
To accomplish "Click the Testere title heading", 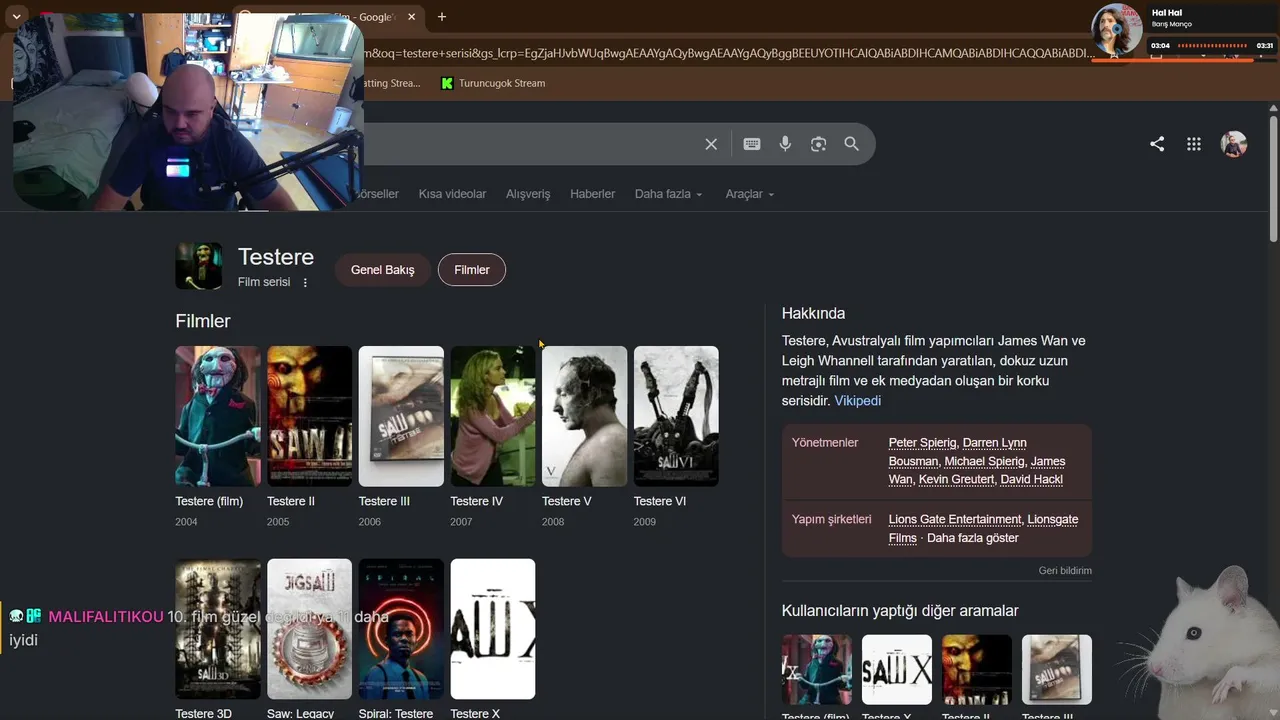I will 276,257.
